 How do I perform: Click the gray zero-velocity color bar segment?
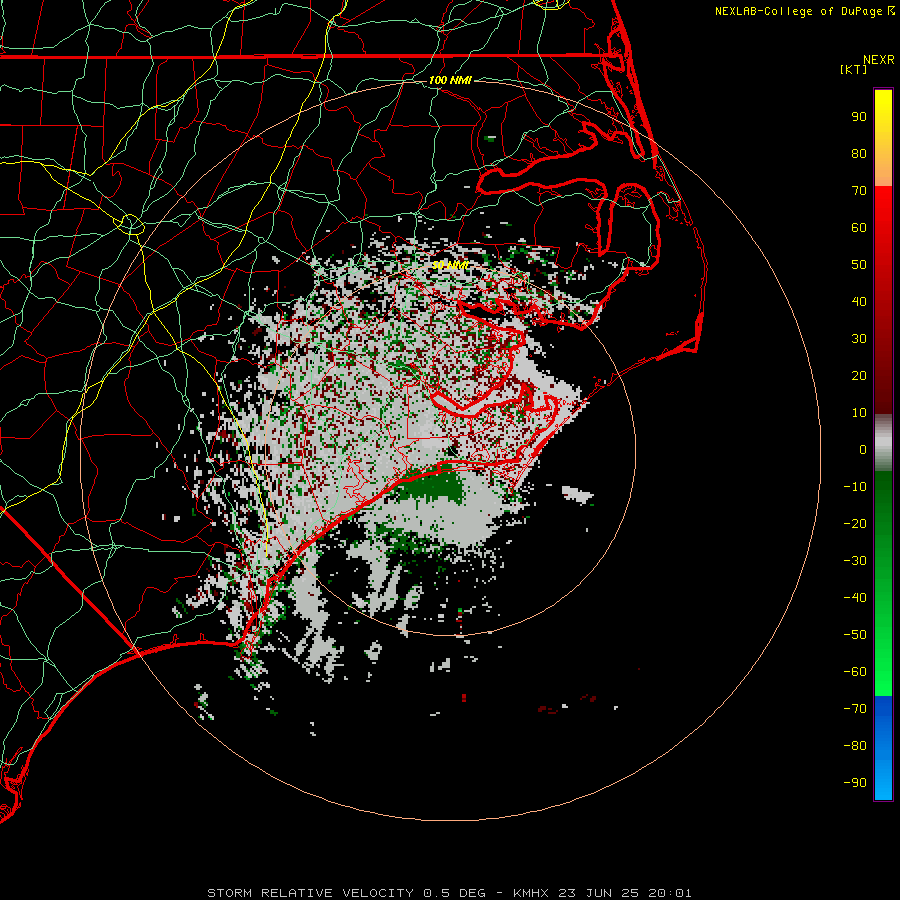point(883,443)
